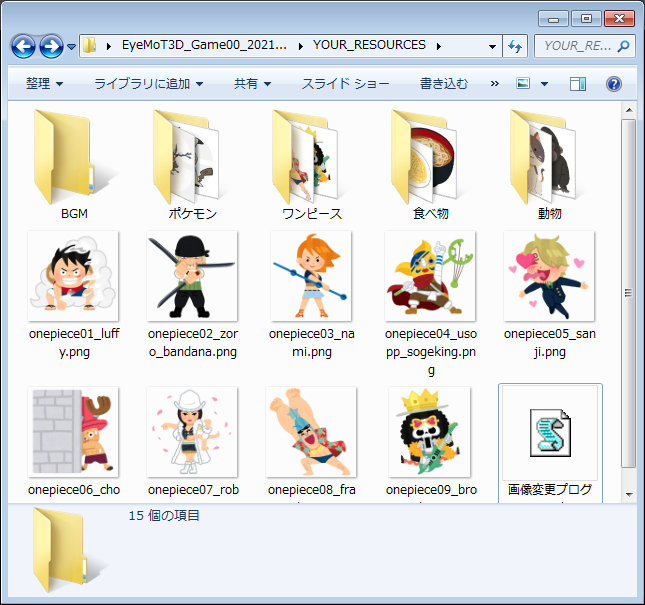Open the address bar history dropdown
Viewport: 645px width, 605px height.
[492, 46]
